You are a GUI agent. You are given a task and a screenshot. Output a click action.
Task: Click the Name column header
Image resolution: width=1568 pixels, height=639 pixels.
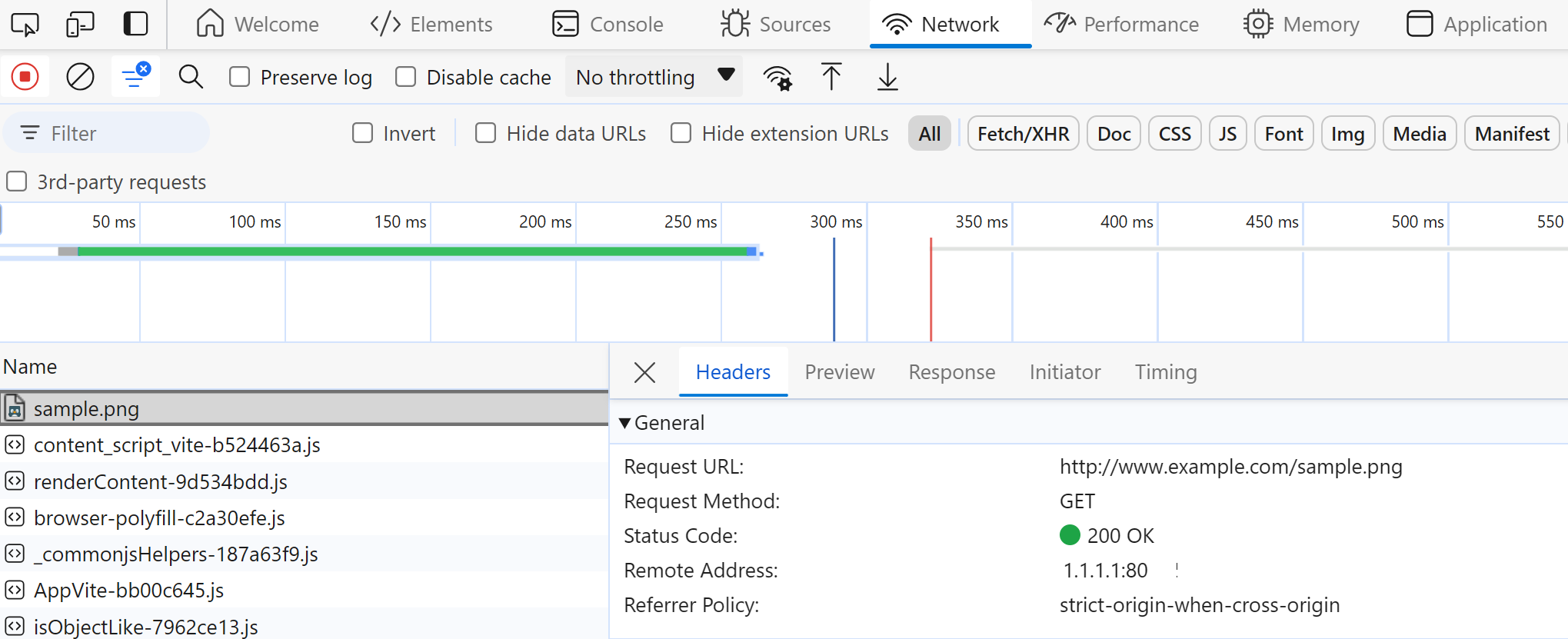pyautogui.click(x=304, y=367)
